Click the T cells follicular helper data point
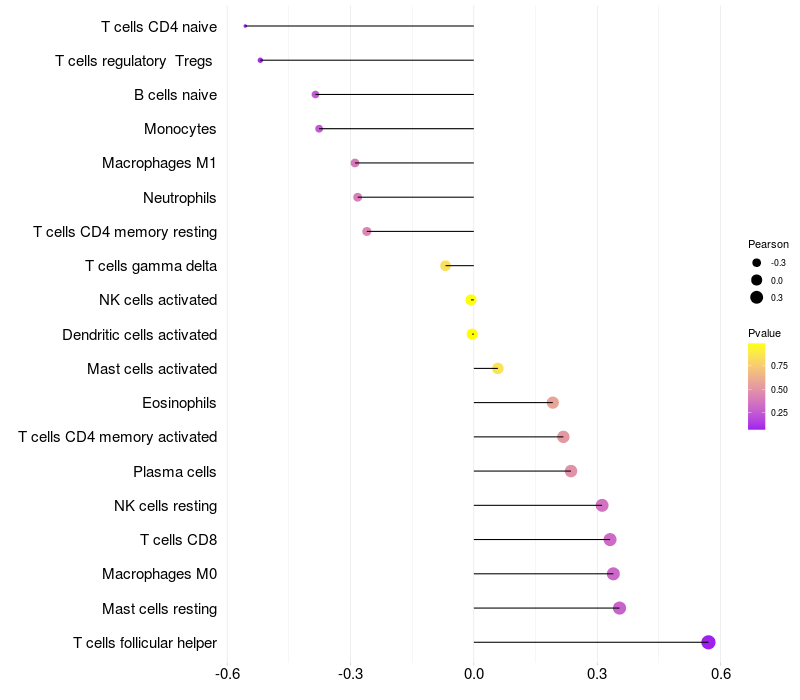The height and width of the screenshot is (700, 800). (708, 643)
